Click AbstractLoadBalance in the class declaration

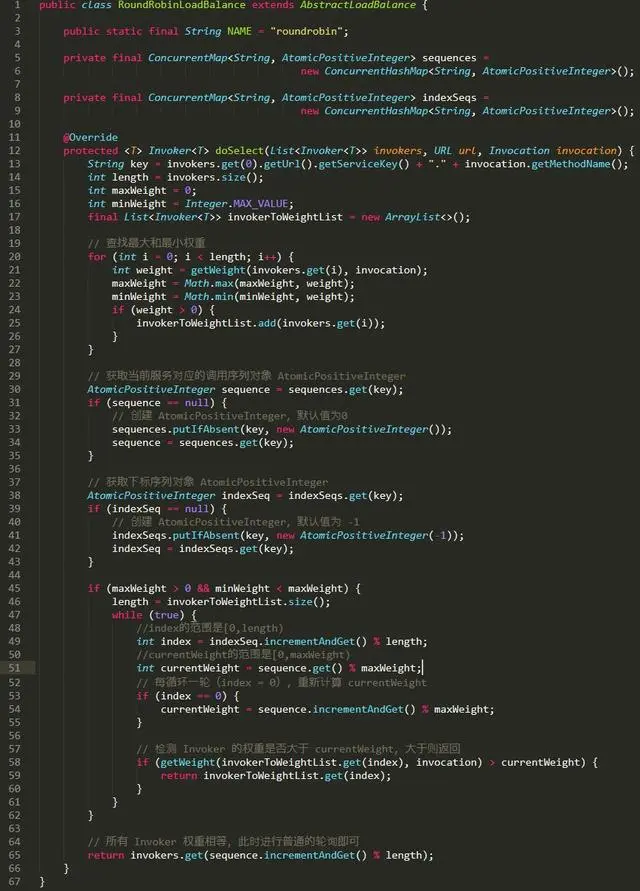tap(358, 5)
